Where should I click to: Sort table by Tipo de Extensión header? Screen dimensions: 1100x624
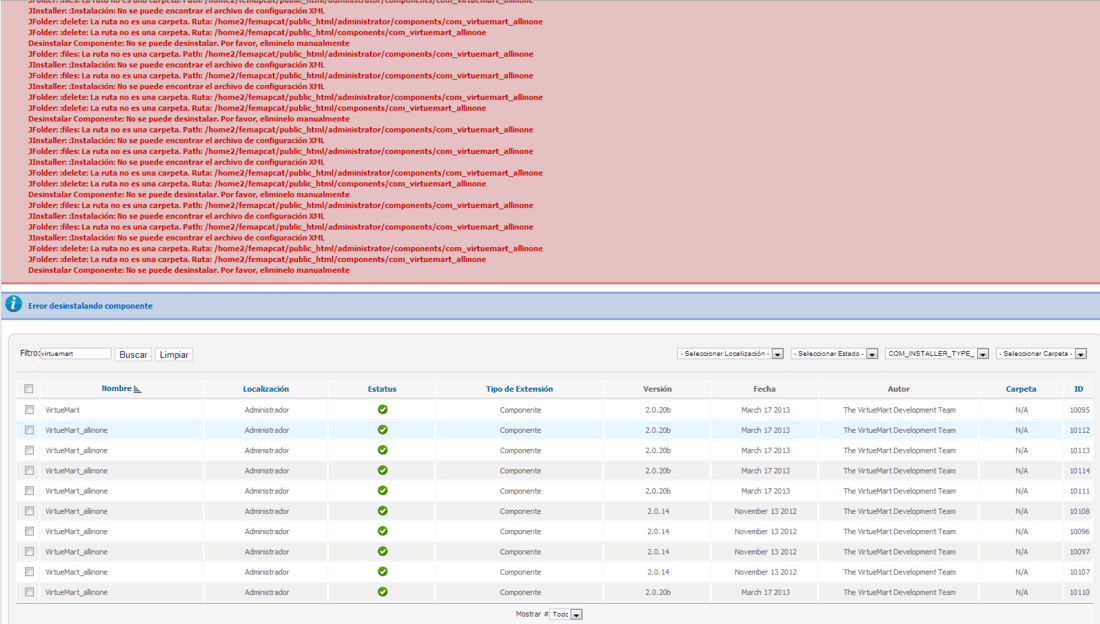tap(520, 389)
